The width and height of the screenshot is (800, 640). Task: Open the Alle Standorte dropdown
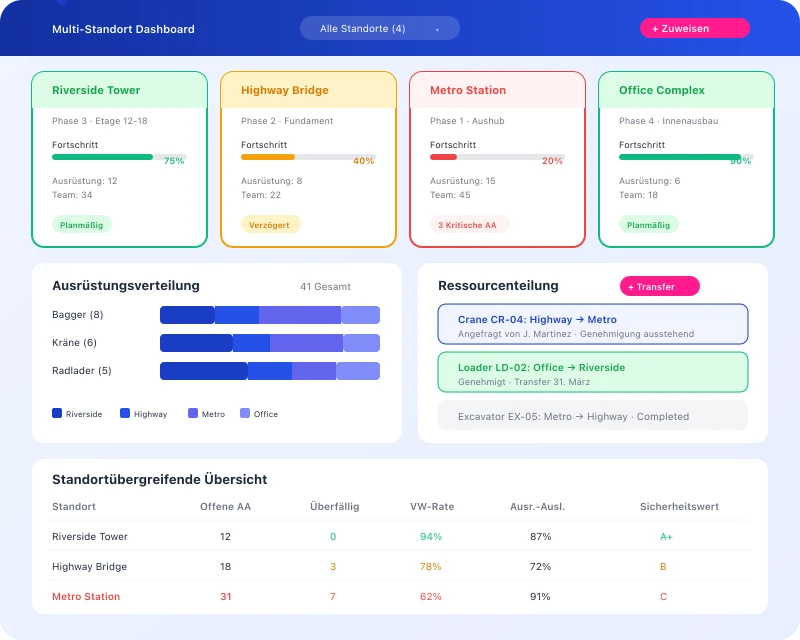click(378, 28)
